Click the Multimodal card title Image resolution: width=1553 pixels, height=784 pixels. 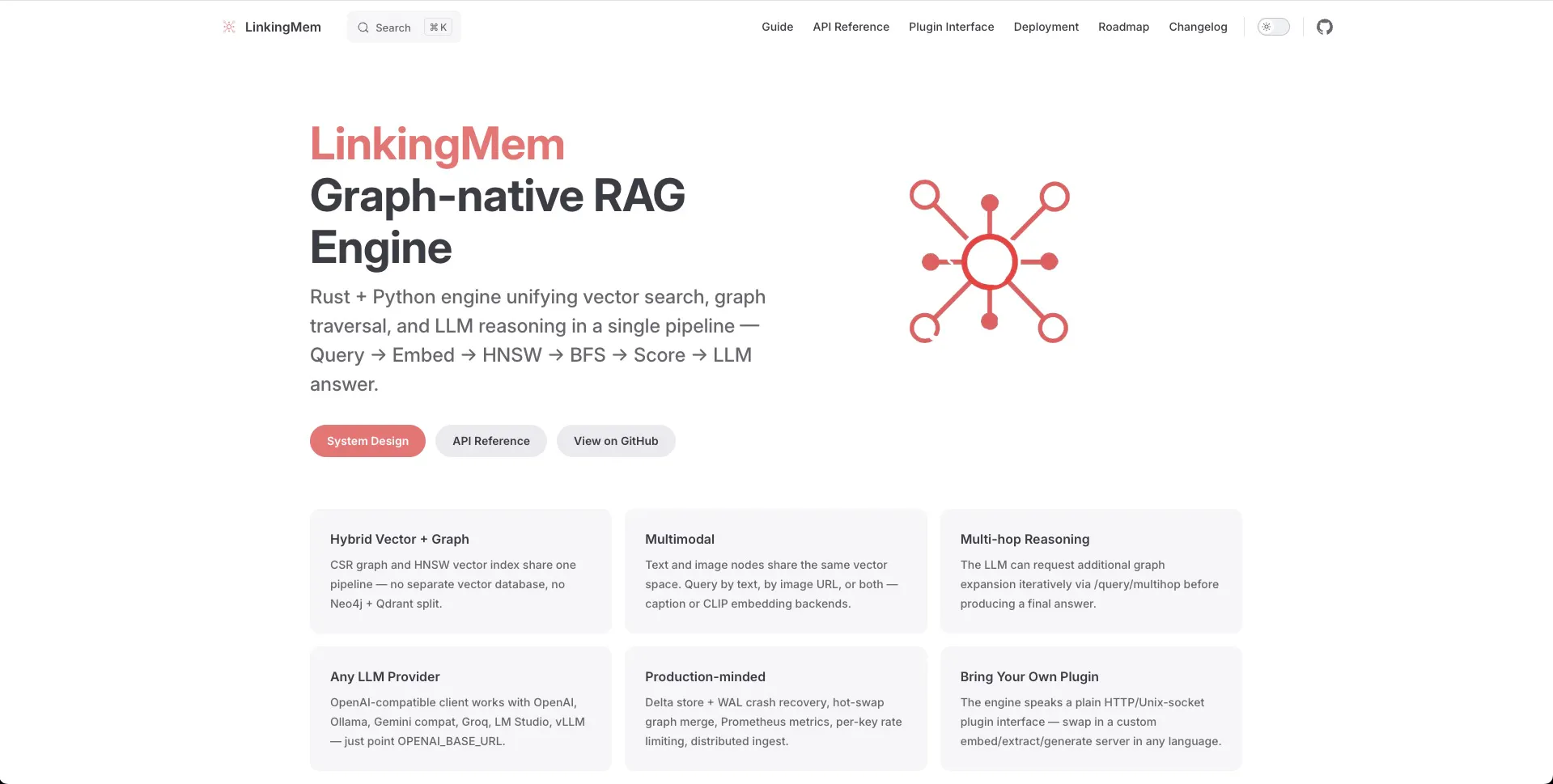coord(680,539)
